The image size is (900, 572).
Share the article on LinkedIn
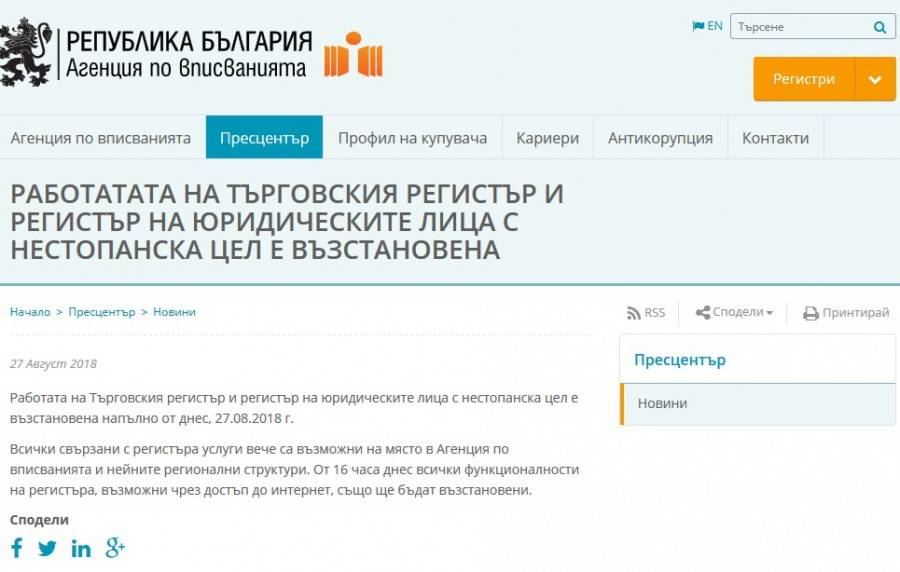coord(81,548)
